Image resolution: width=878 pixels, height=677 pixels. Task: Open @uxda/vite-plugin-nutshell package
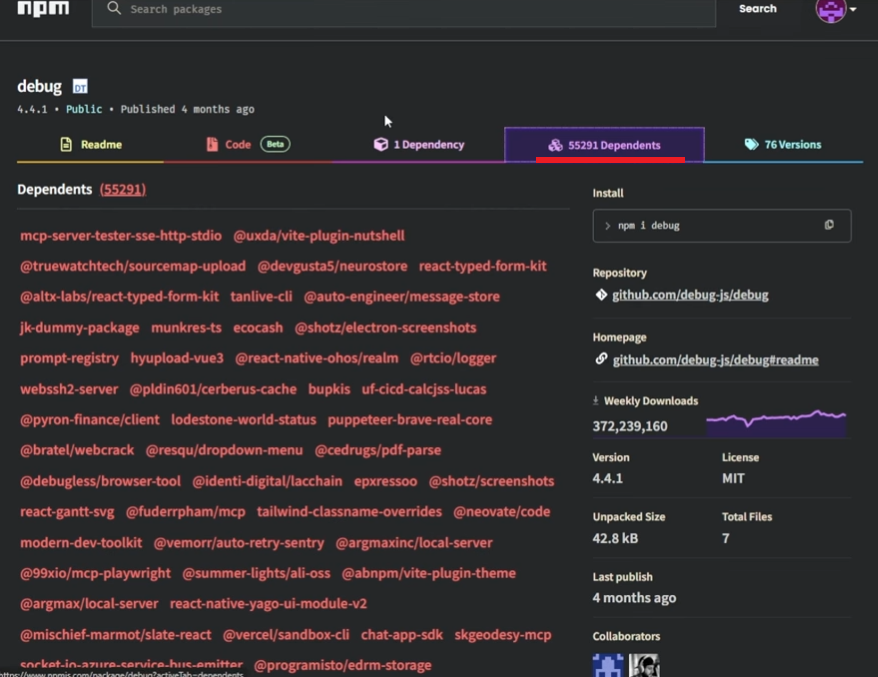tap(319, 236)
